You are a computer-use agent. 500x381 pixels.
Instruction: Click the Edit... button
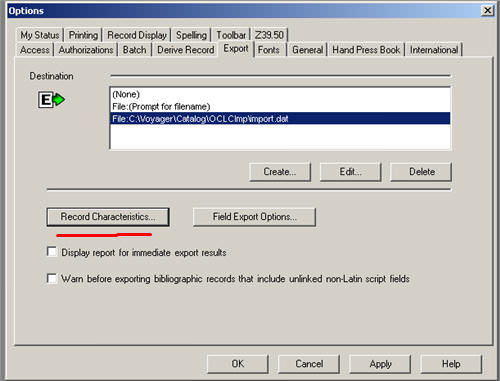350,172
